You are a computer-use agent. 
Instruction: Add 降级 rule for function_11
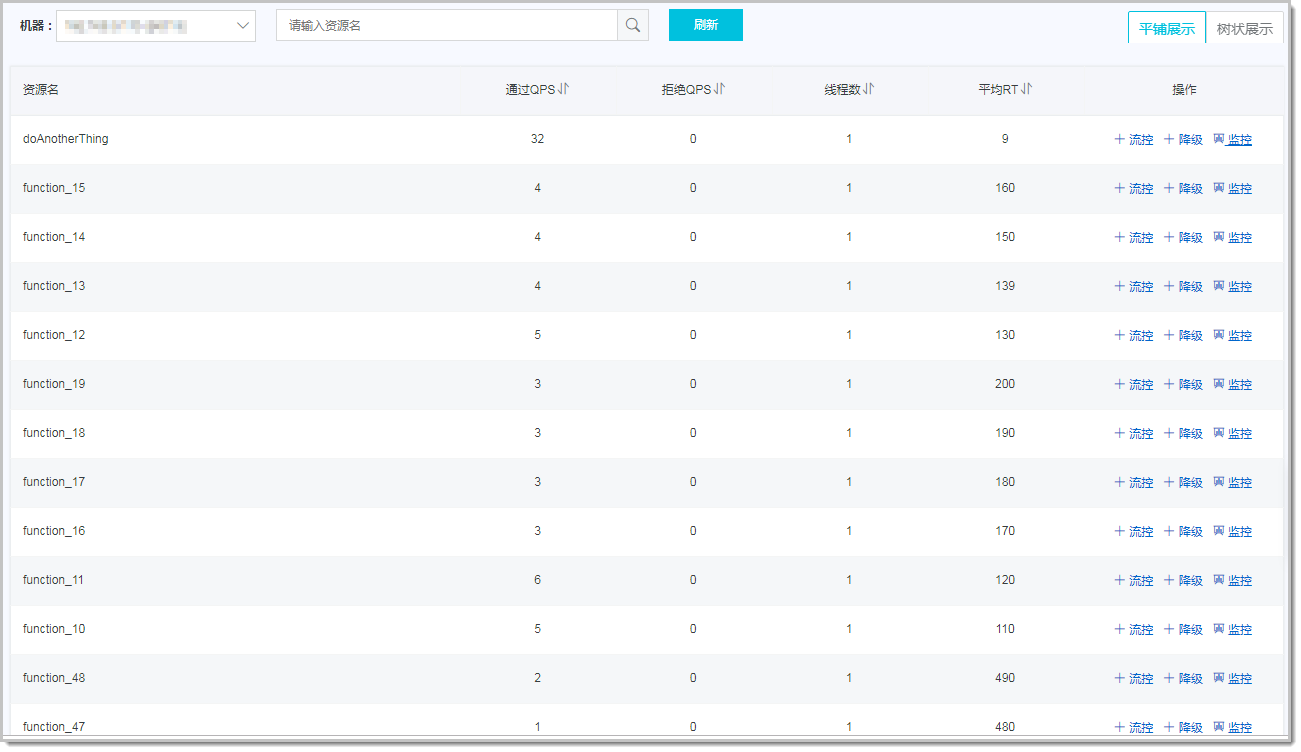(1183, 581)
